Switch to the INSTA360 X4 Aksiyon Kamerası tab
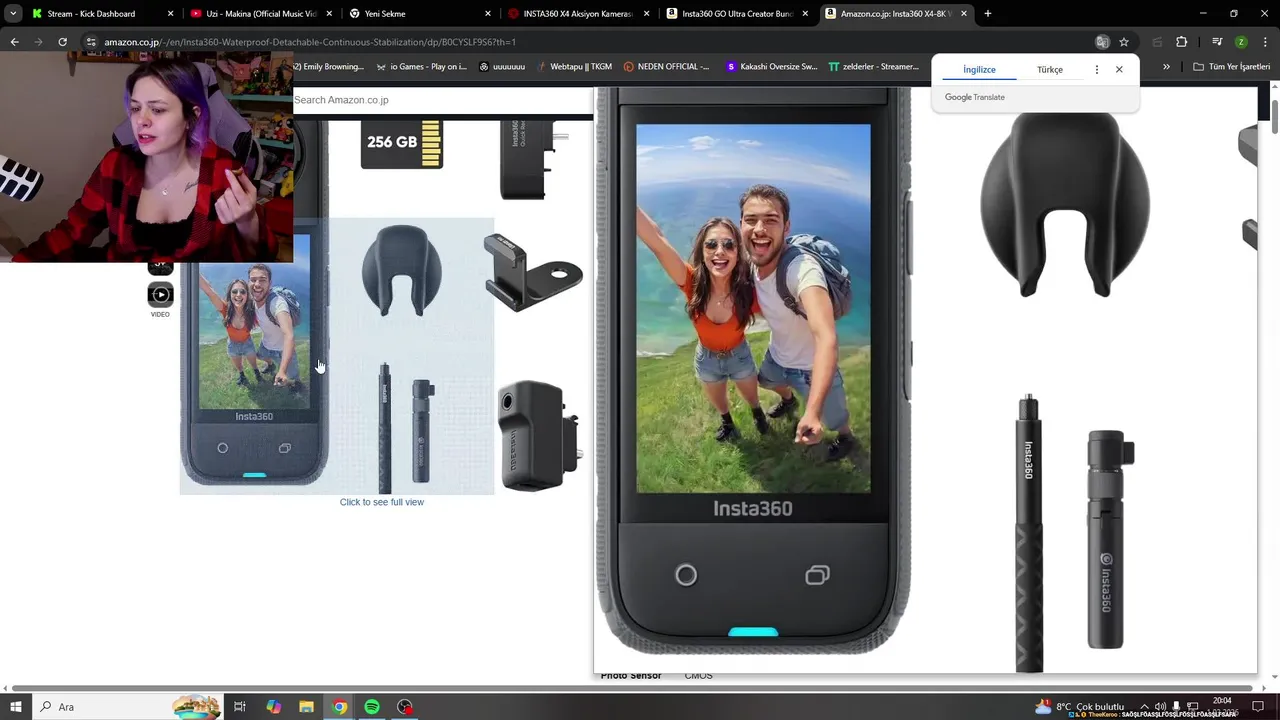This screenshot has width=1280, height=720. [579, 14]
